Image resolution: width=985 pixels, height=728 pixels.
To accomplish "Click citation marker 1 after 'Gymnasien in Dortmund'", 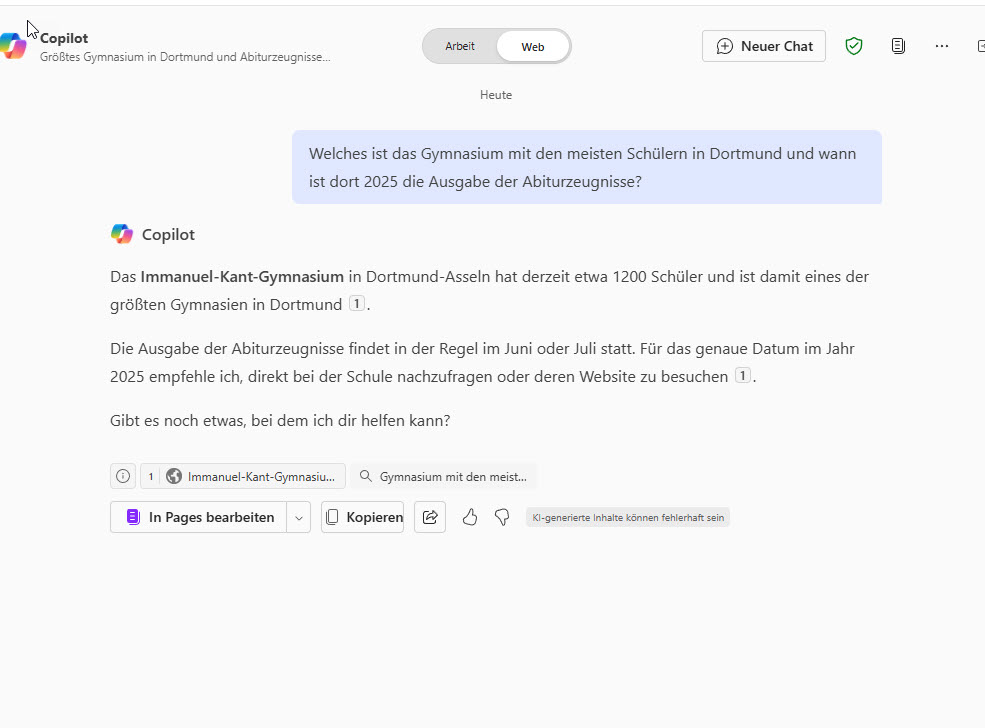I will pos(357,304).
